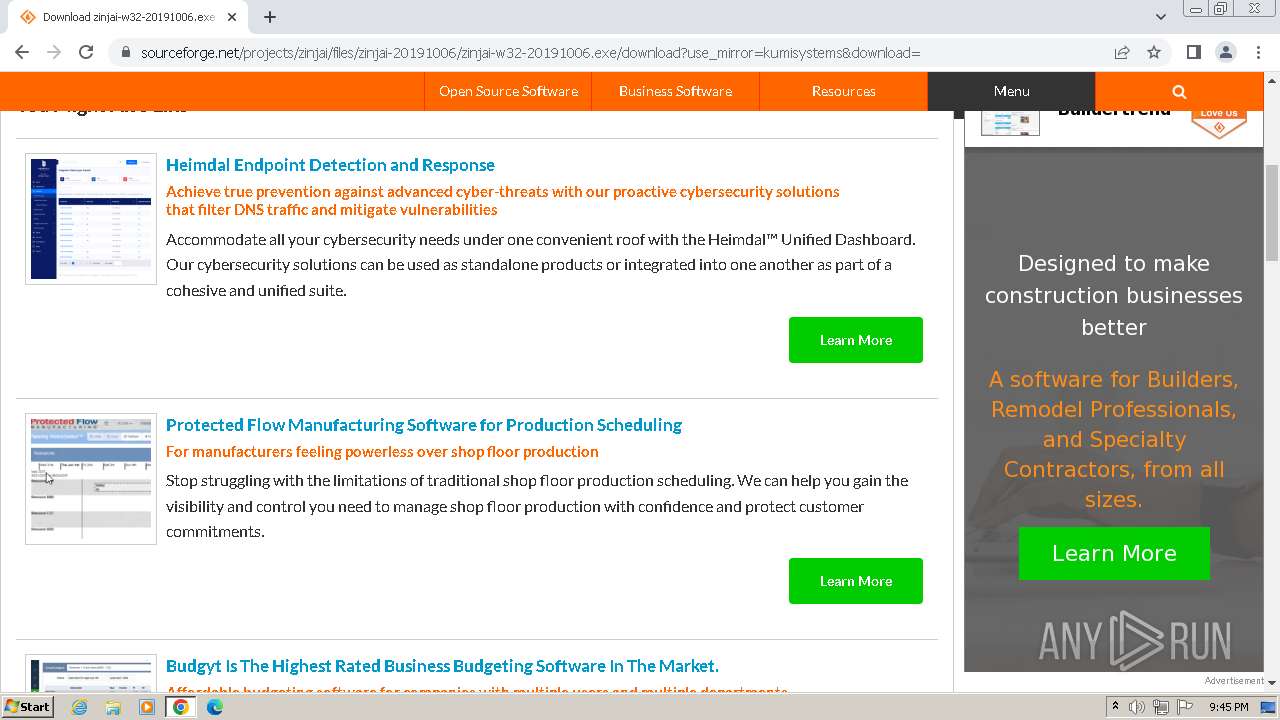Bookmark this page with the star icon
The width and height of the screenshot is (1280, 720).
1154,52
